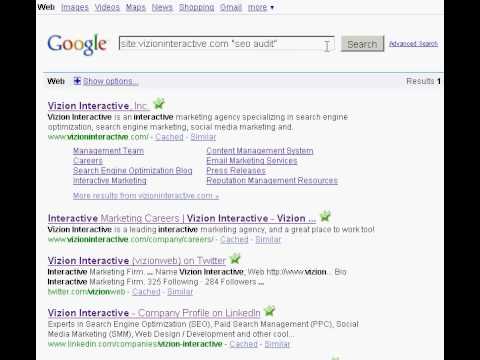Screen dimensions: 480x360
Task: Open Similar link for careers result
Action: coord(268,239)
